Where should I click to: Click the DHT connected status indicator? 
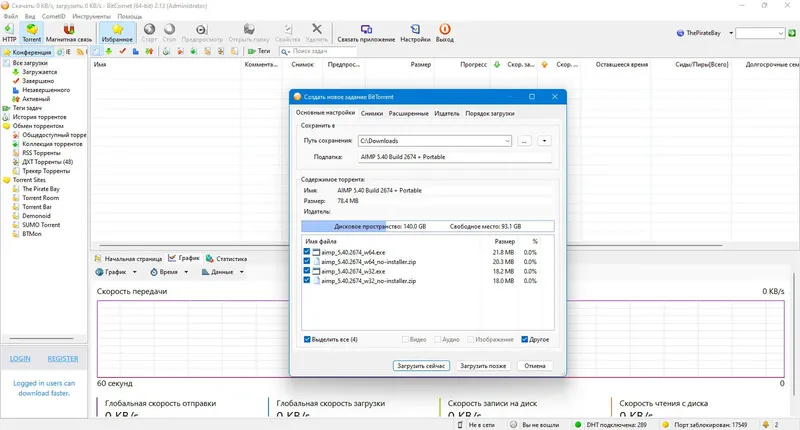610,424
